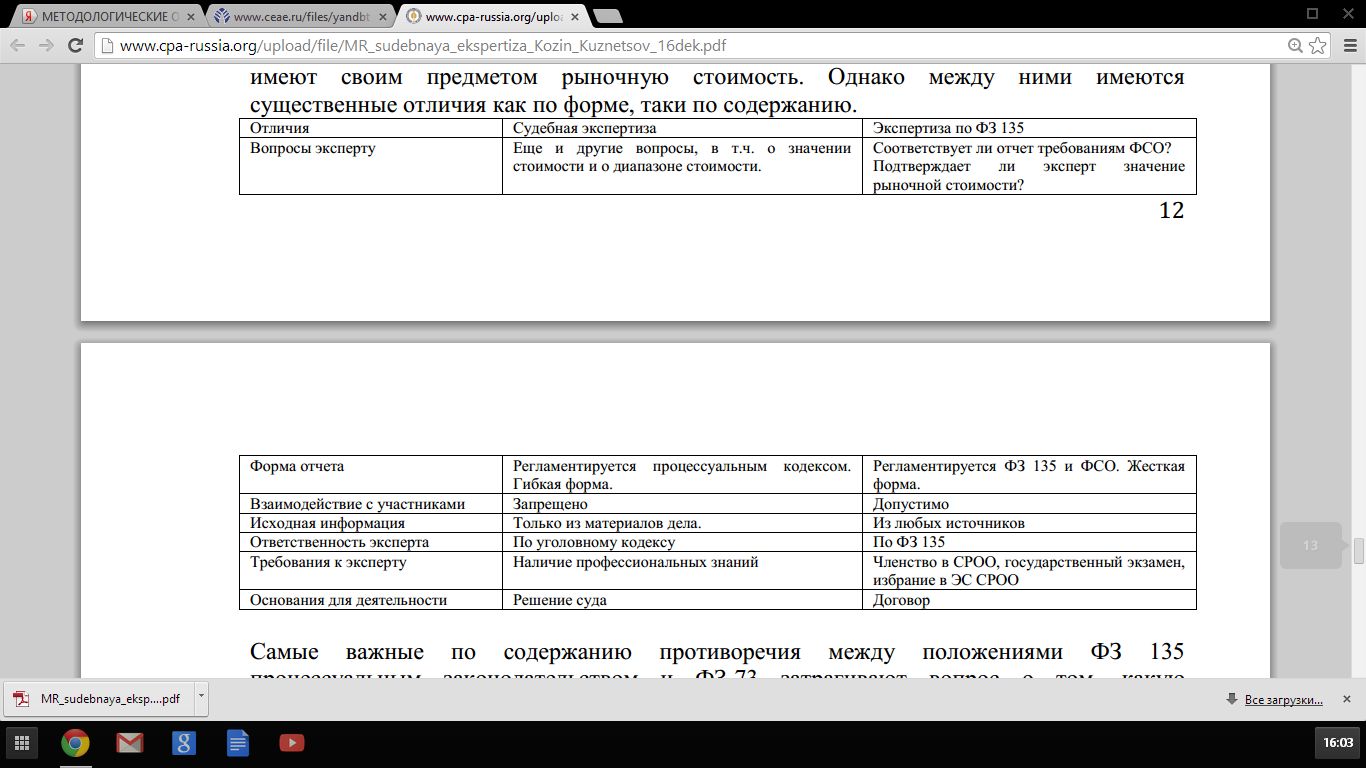Image resolution: width=1366 pixels, height=768 pixels.
Task: Open Google Docs from the shelf
Action: (237, 743)
